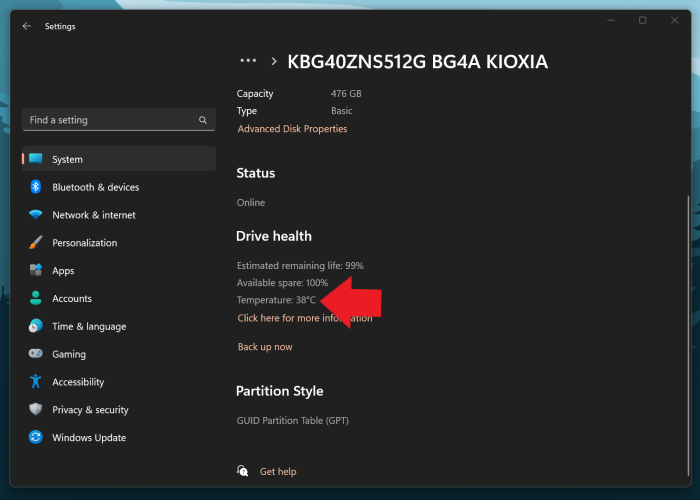Screen dimensions: 700x500
Task: Open Accounts via the person icon
Action: tap(36, 298)
